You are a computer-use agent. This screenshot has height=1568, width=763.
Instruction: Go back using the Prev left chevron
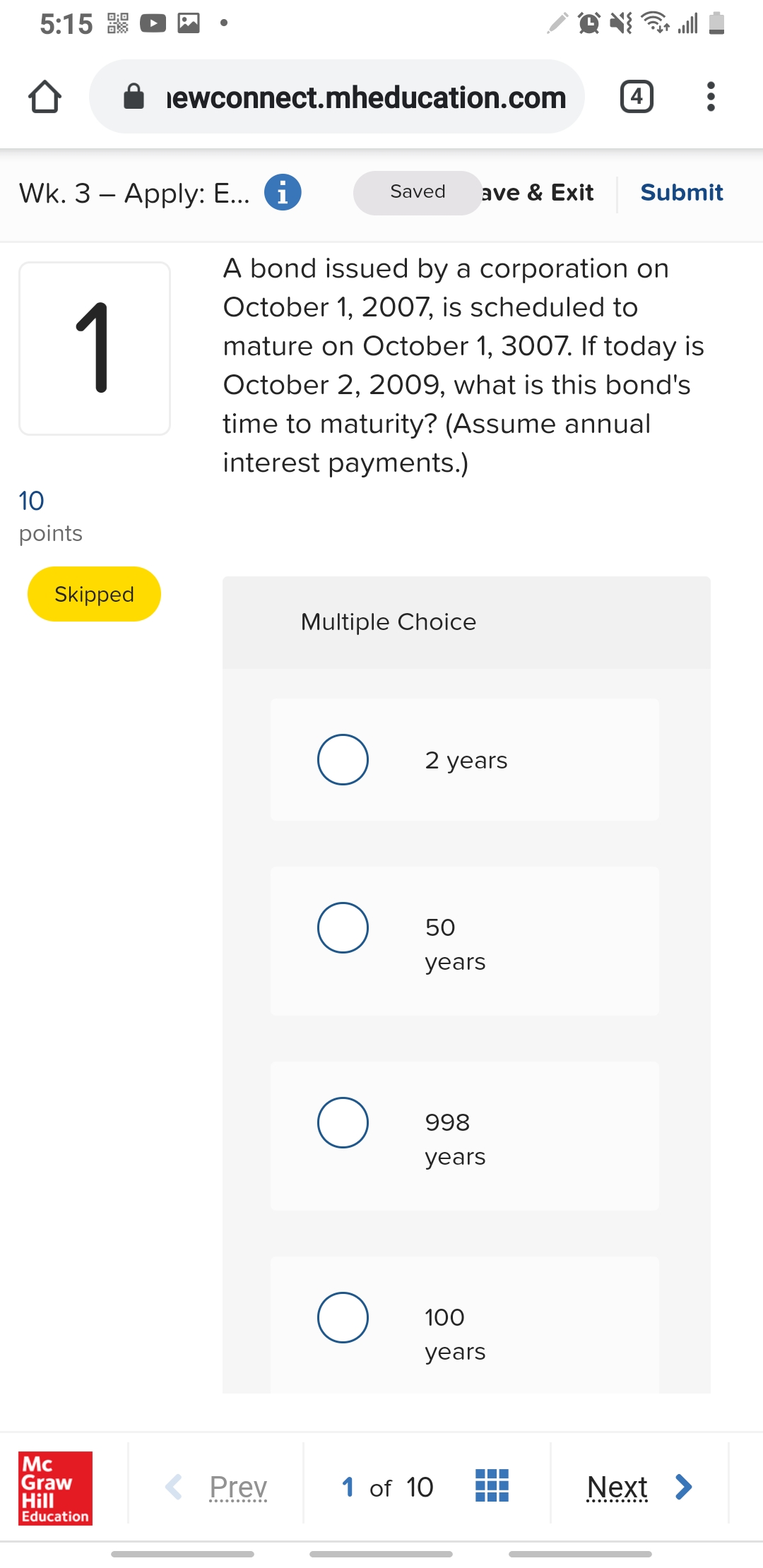pos(174,1487)
